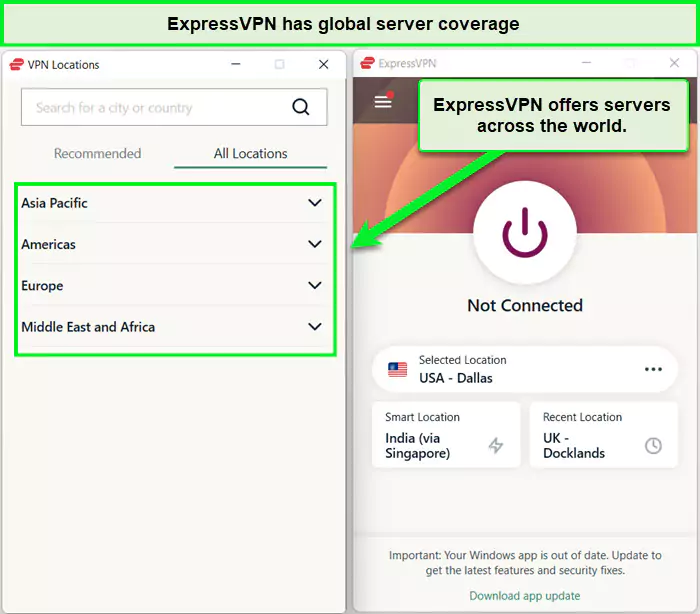This screenshot has height=614, width=700.
Task: Maximize the VPN Locations window
Action: click(279, 64)
